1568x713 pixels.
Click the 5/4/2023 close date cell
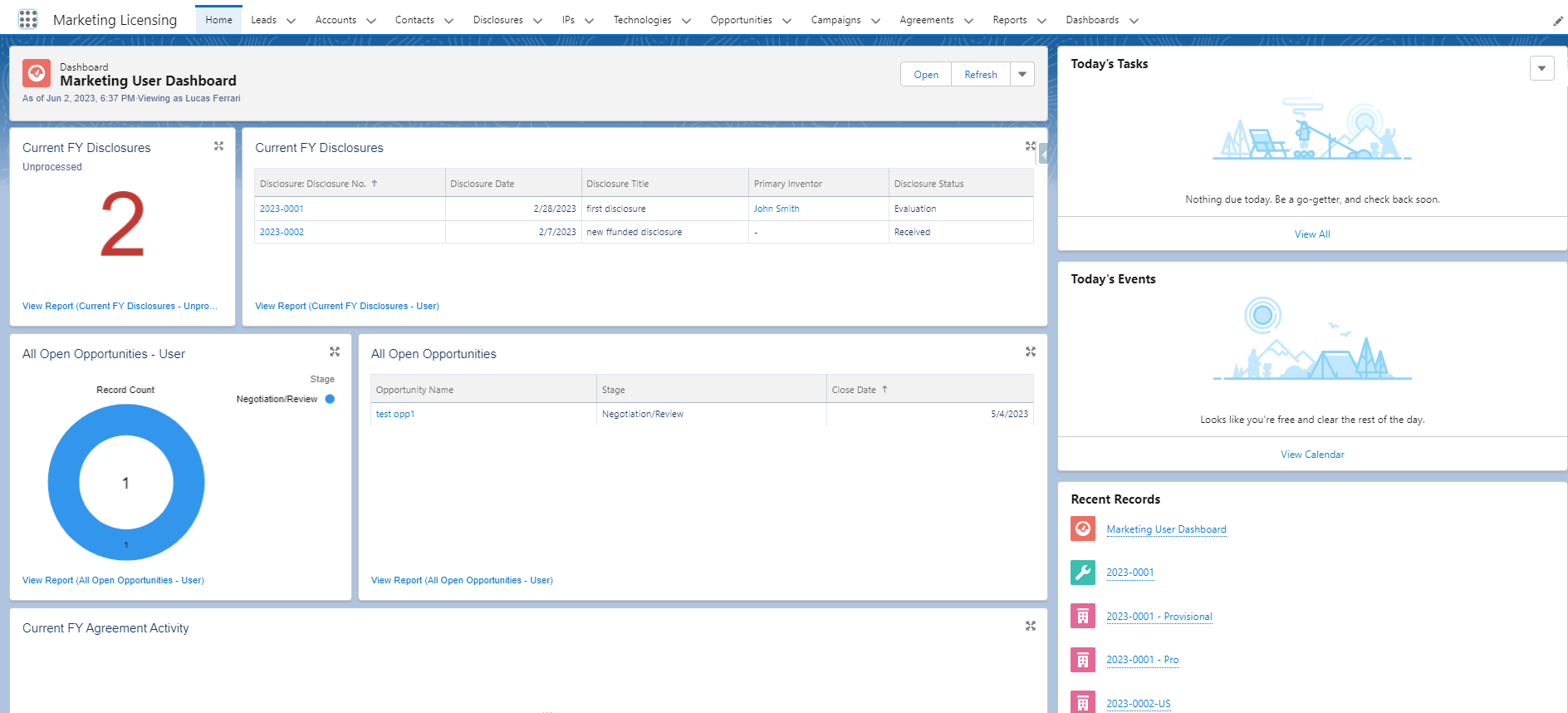(930, 414)
